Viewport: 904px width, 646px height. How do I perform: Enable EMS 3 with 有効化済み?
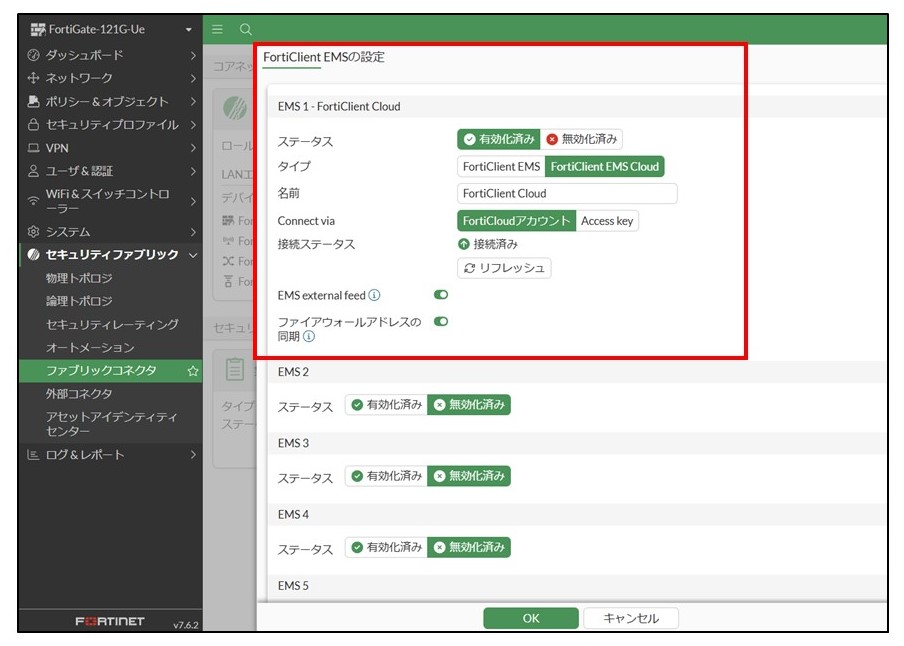pyautogui.click(x=386, y=476)
